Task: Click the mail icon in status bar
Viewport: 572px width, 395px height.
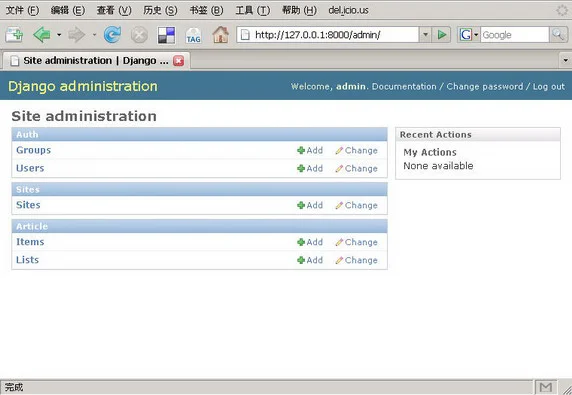Action: click(x=546, y=387)
